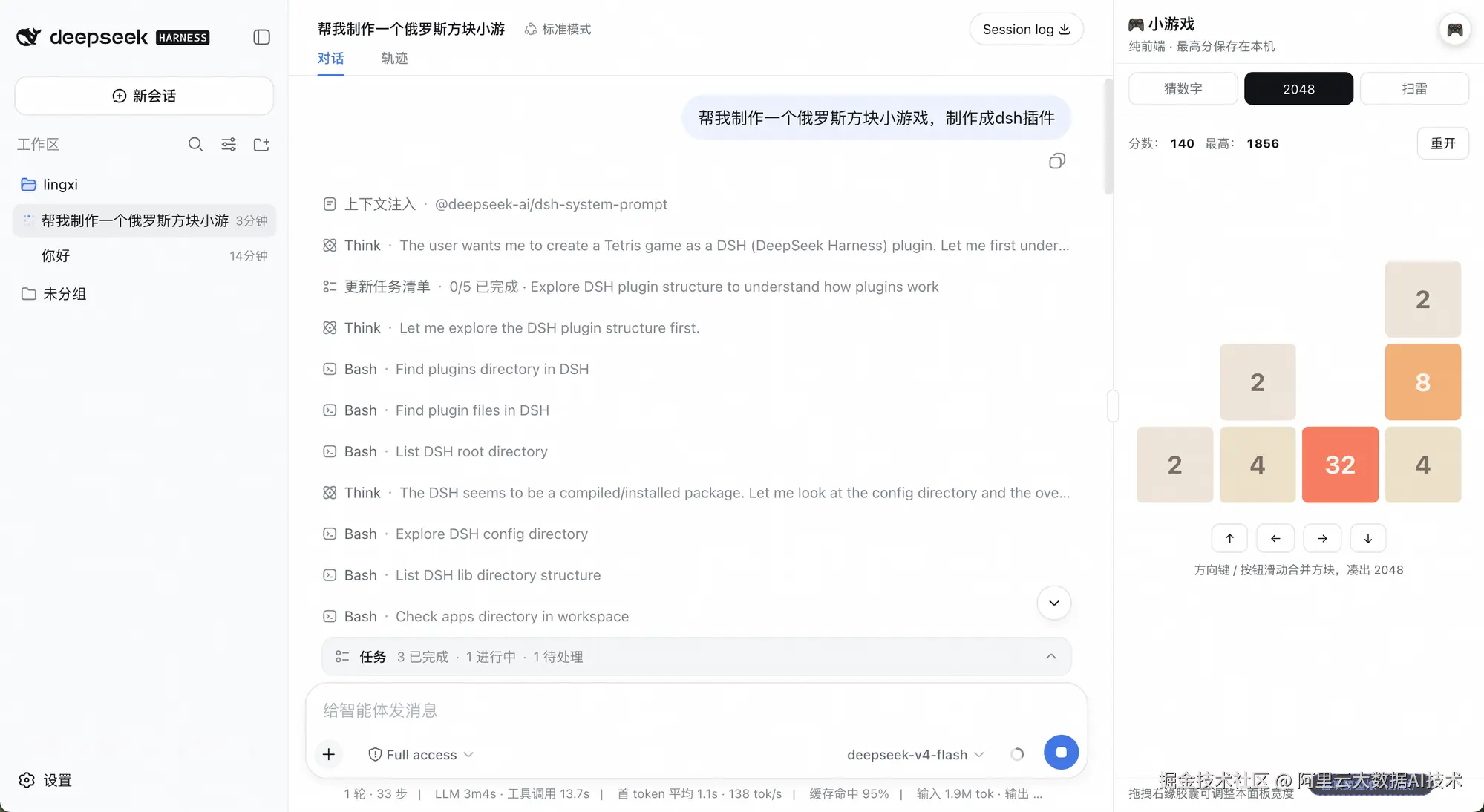Viewport: 1484px width, 812px height.
Task: Click the update task list step icon
Action: coord(330,287)
